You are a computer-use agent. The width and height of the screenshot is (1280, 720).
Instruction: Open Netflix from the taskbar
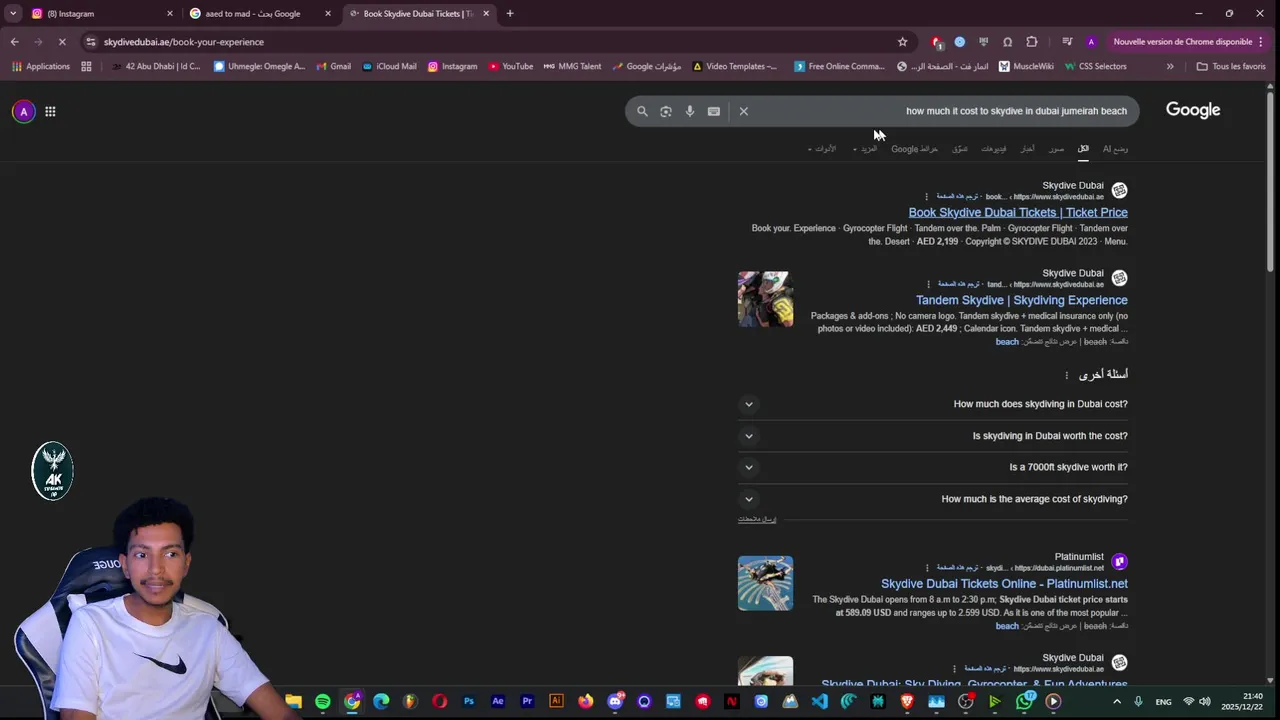click(x=732, y=702)
